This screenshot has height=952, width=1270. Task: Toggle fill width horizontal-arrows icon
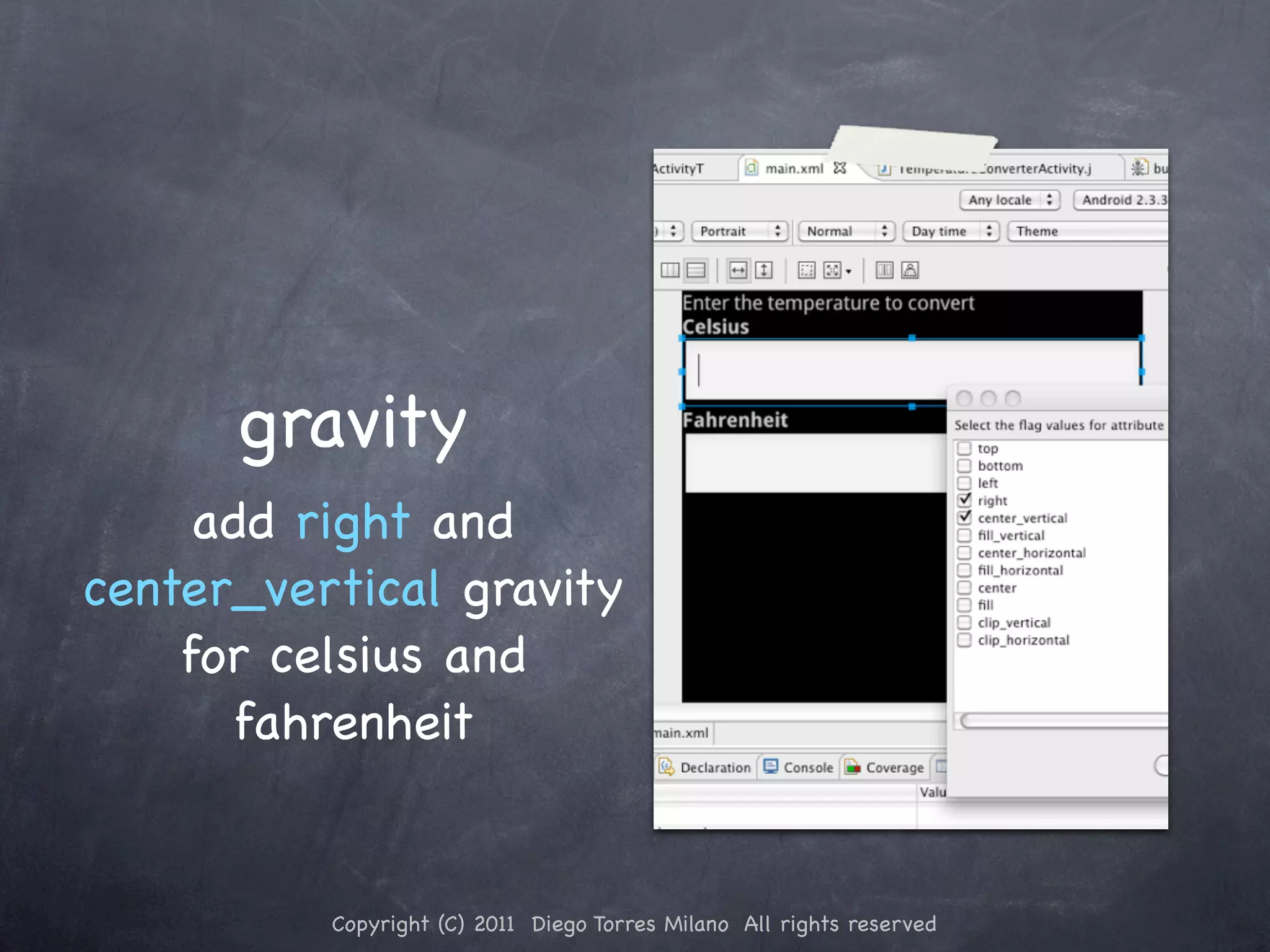[738, 270]
